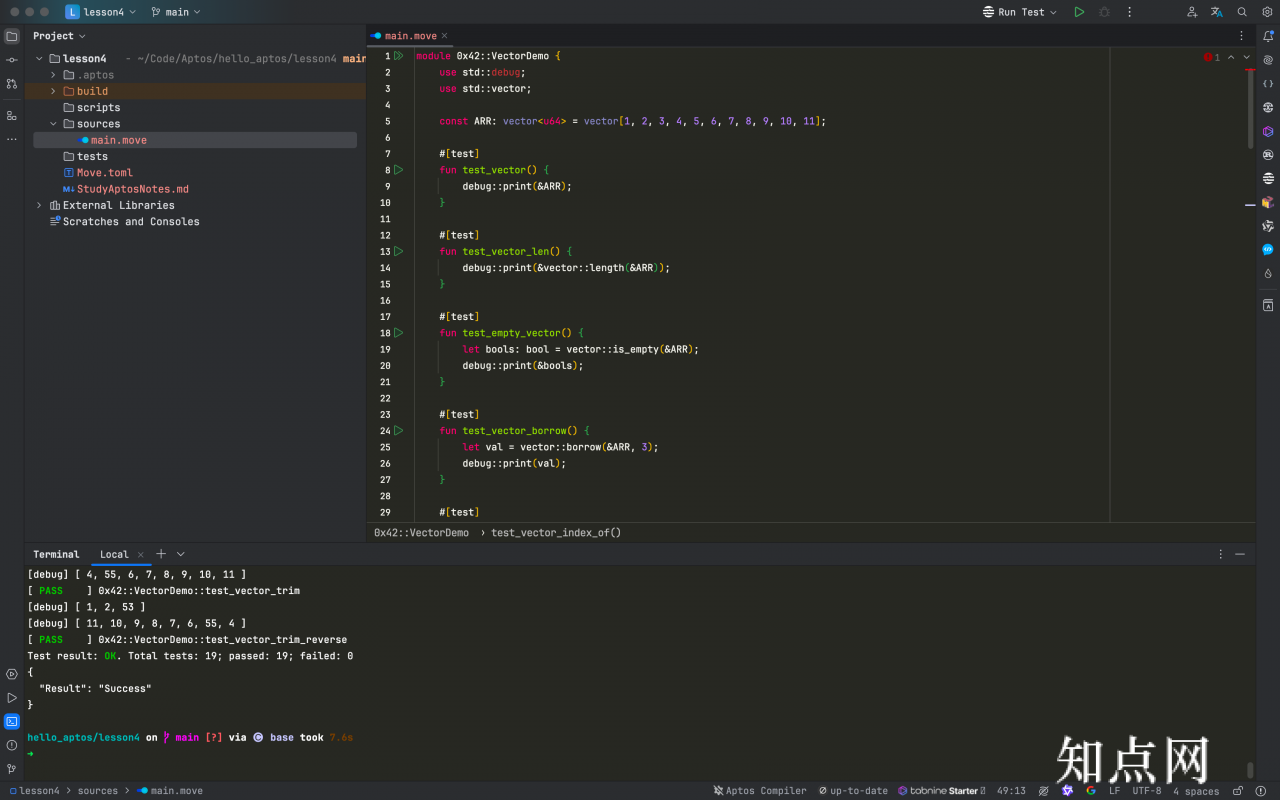Add a new terminal tab

161,554
